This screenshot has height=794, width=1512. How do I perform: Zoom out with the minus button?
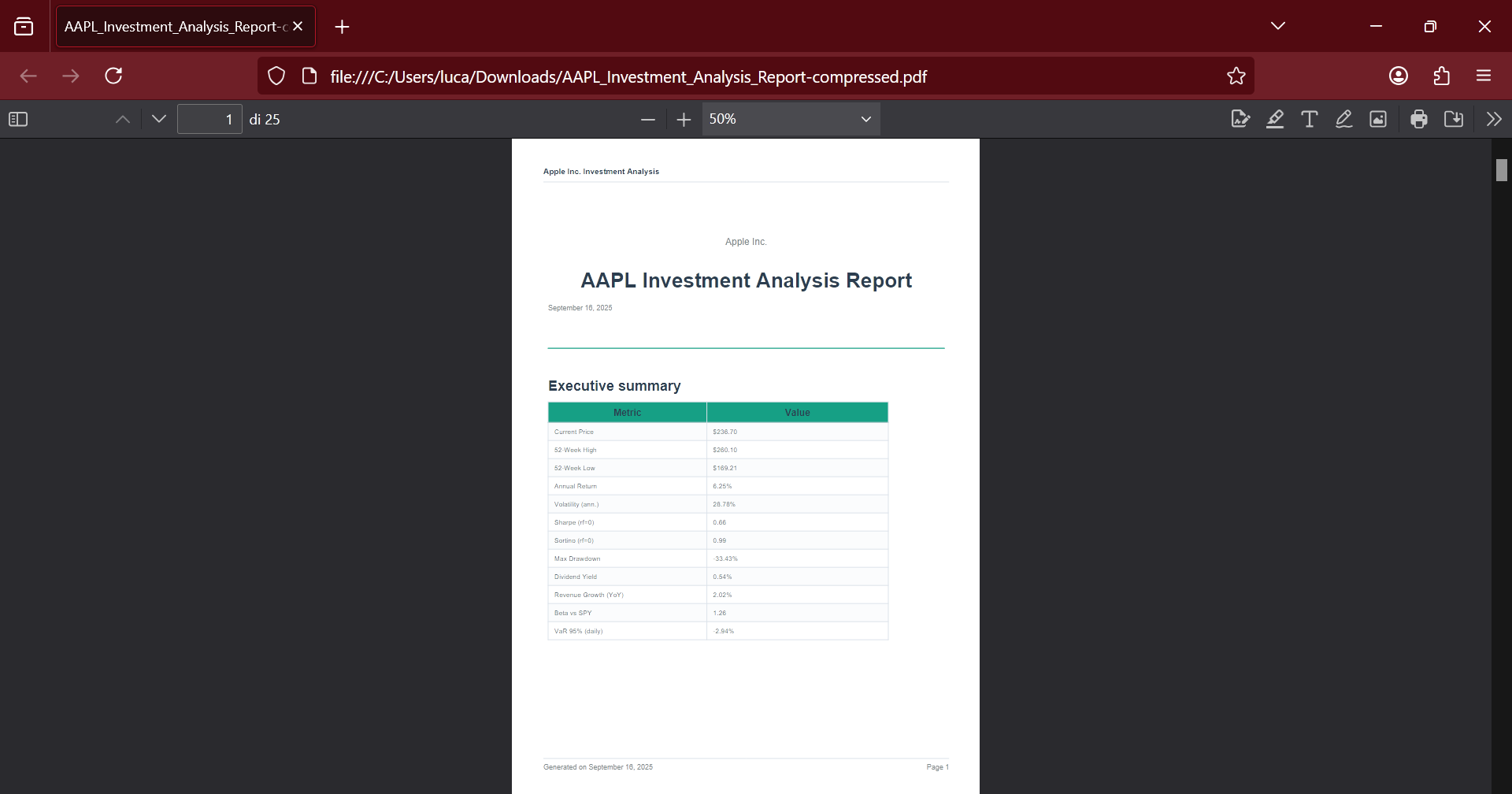(648, 119)
